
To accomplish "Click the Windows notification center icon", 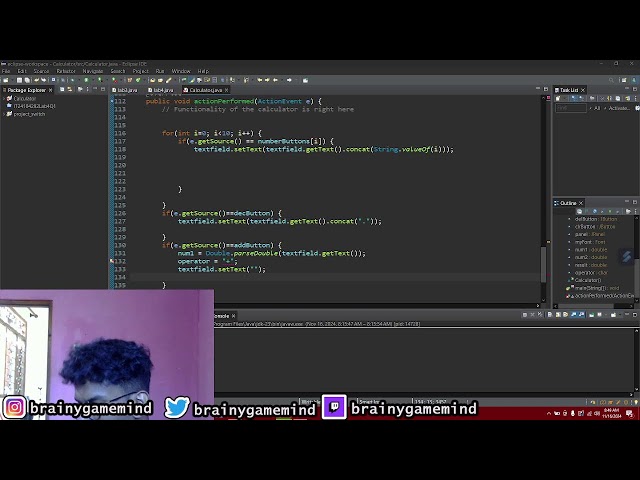I will 629,413.
